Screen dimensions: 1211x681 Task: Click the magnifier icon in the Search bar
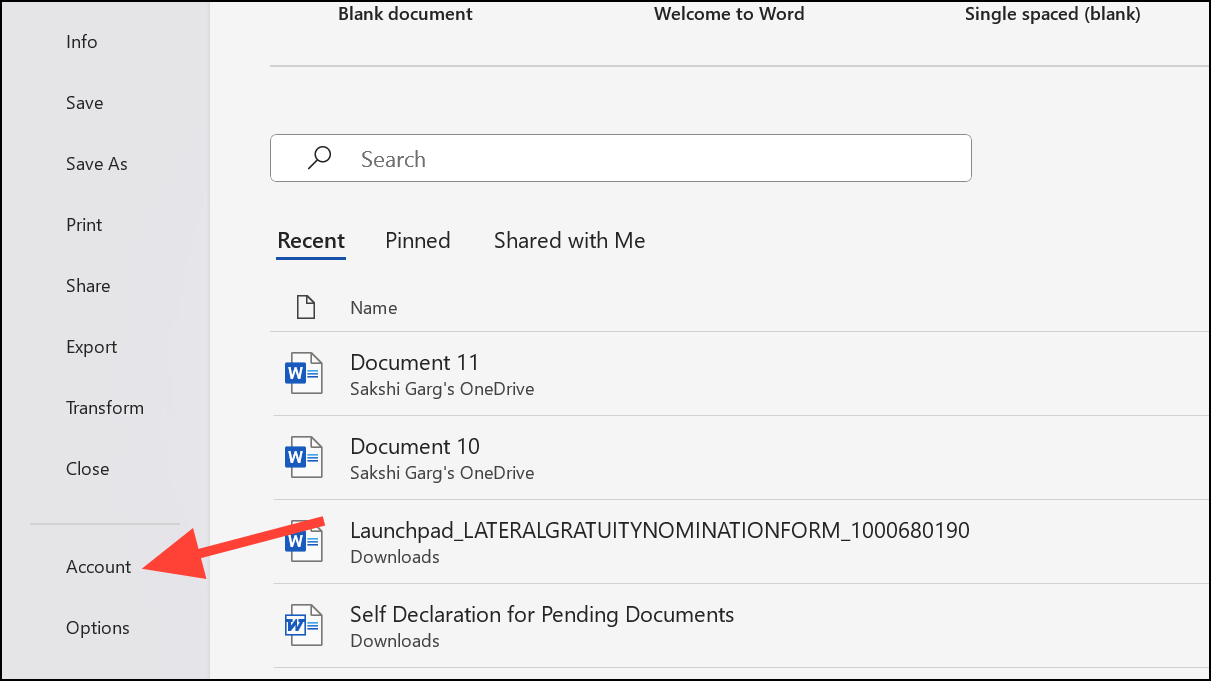pos(318,157)
